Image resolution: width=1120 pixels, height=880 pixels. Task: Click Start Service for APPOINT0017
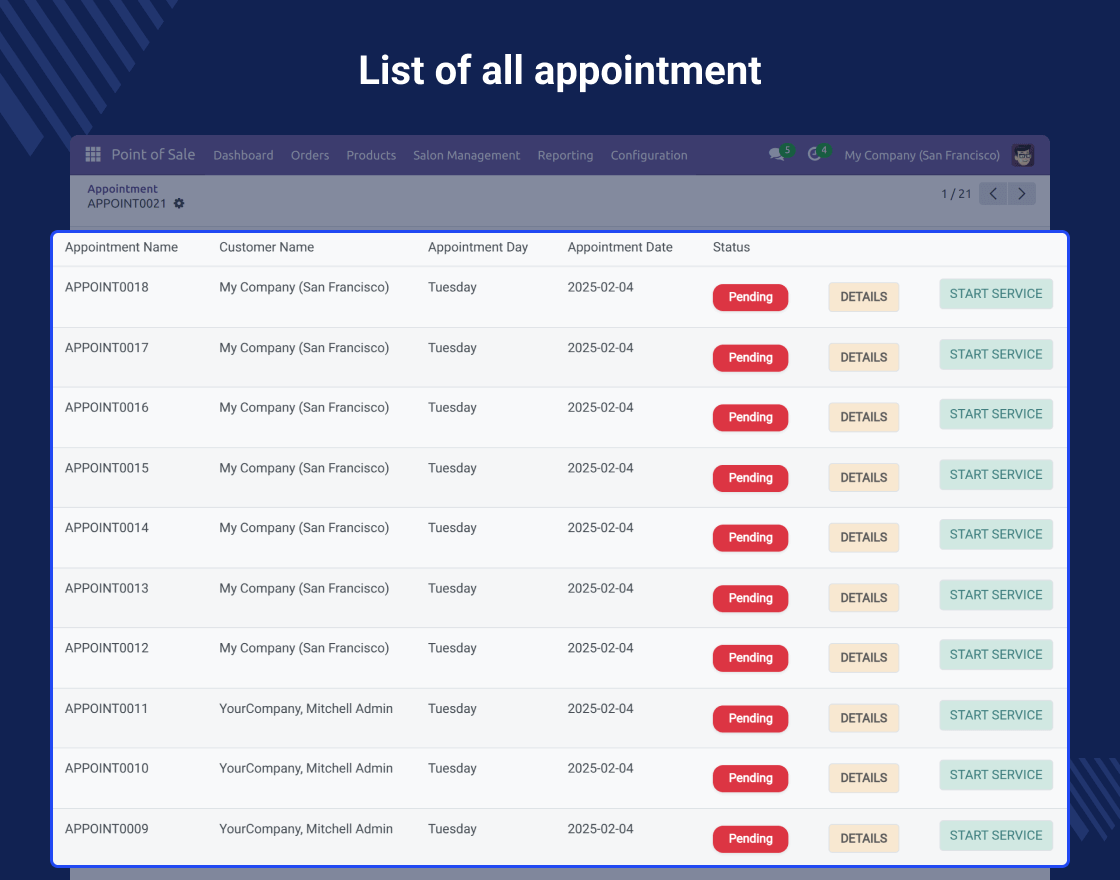[996, 354]
